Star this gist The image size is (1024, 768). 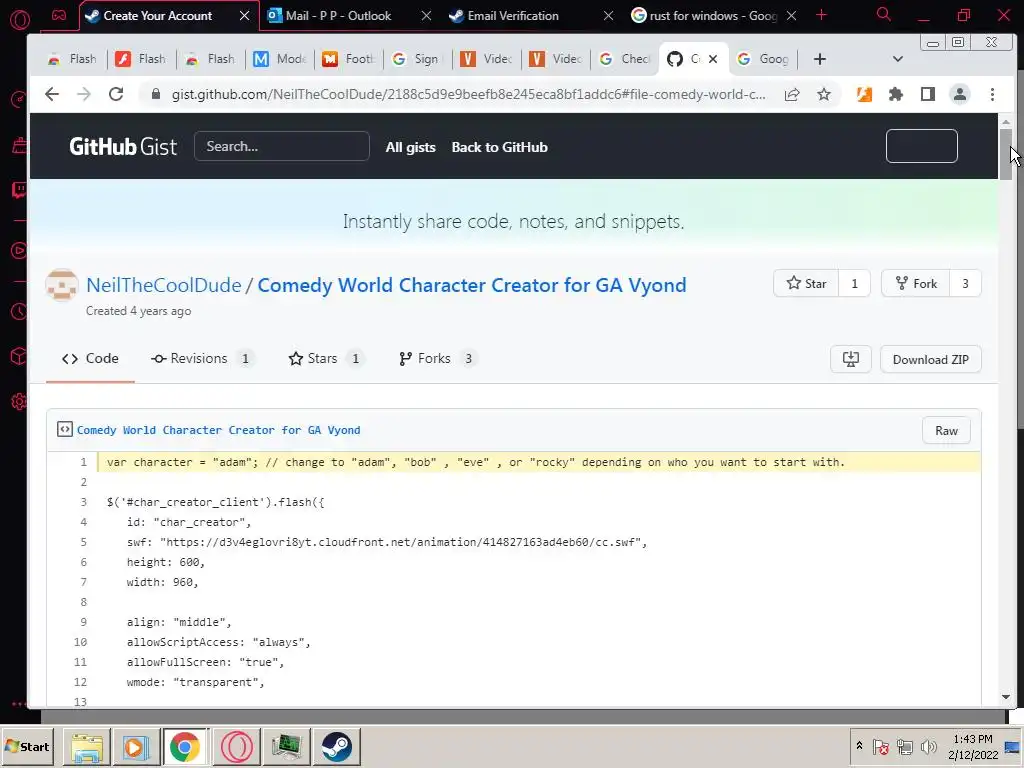[x=807, y=283]
